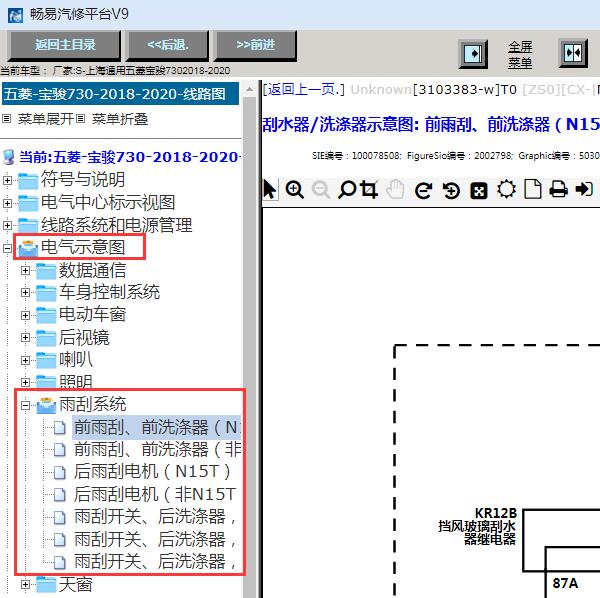Reset the zoom with the circular arrow icon

451,190
